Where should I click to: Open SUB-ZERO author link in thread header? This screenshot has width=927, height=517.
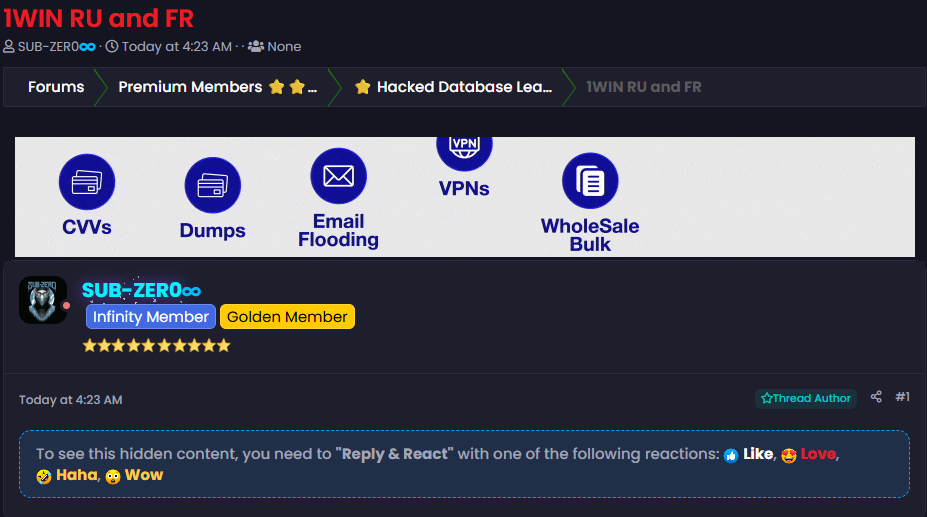(x=57, y=46)
